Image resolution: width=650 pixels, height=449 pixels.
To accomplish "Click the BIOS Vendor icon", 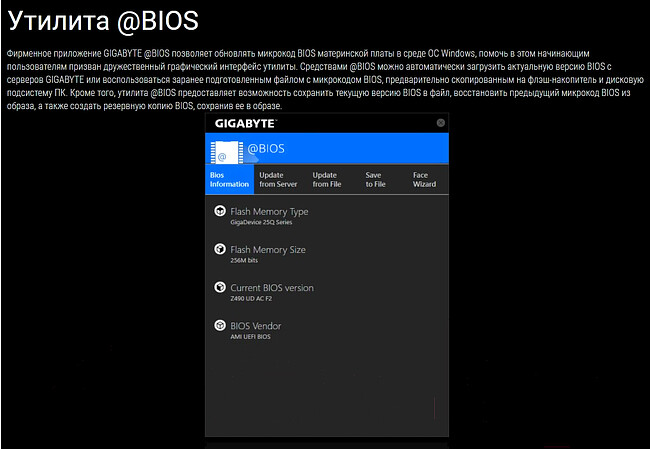I will coord(220,325).
